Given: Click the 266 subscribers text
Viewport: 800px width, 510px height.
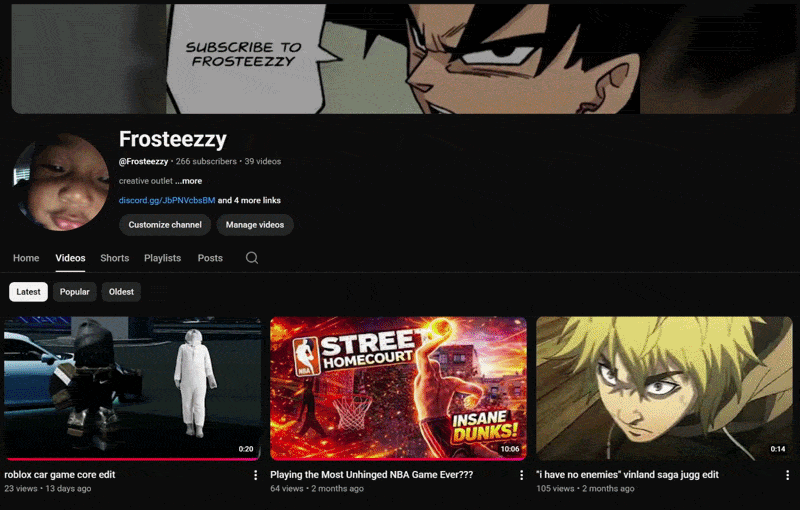Looking at the screenshot, I should coord(206,162).
